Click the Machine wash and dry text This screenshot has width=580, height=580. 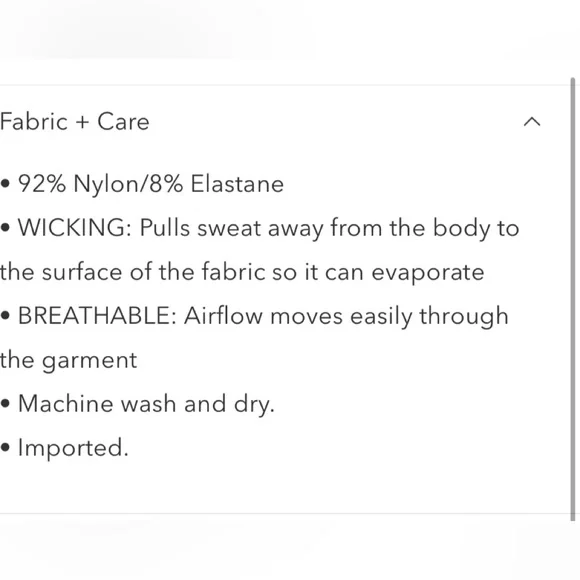coord(146,404)
